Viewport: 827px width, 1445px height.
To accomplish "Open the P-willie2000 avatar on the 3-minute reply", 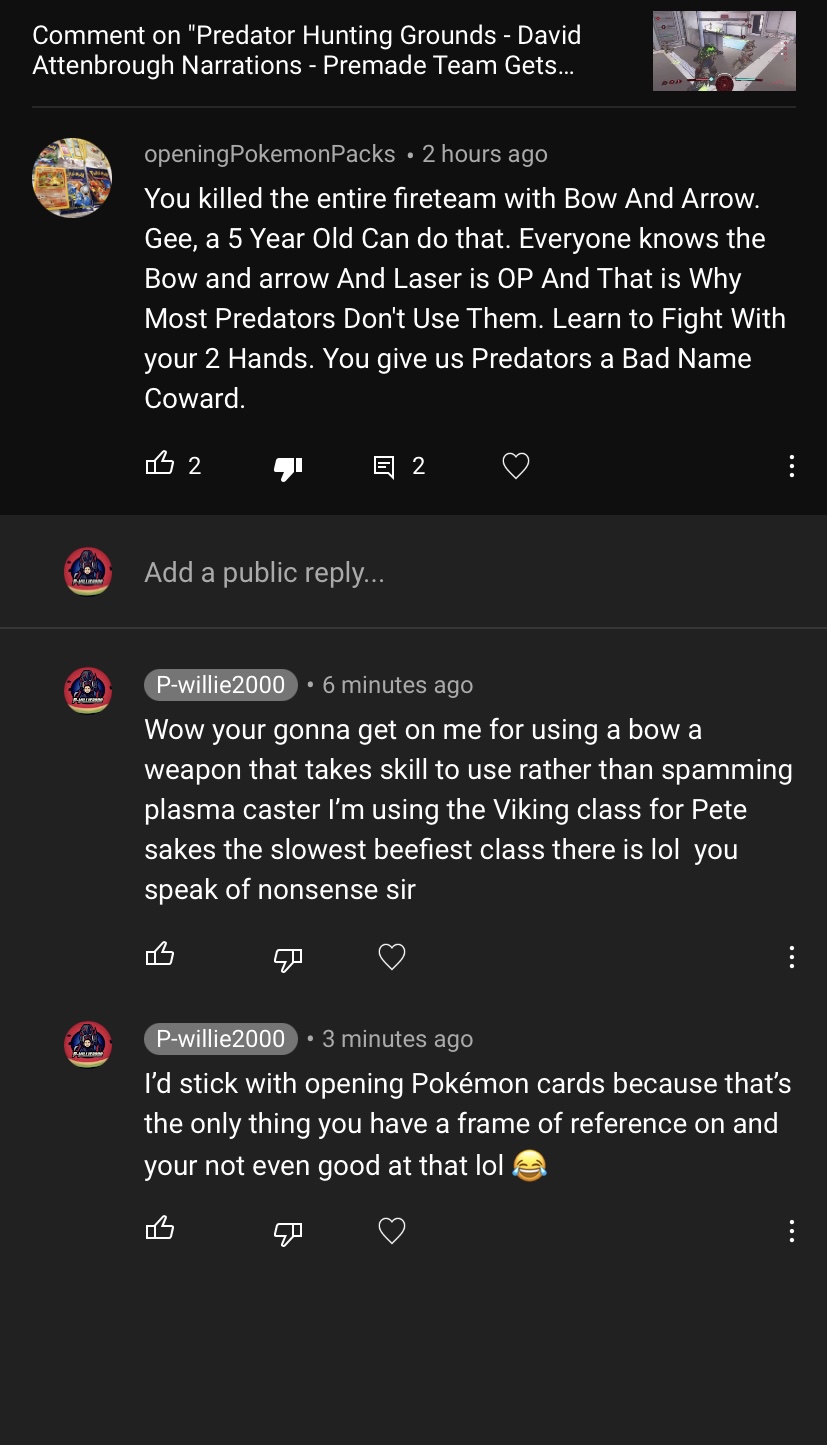I will 88,1044.
